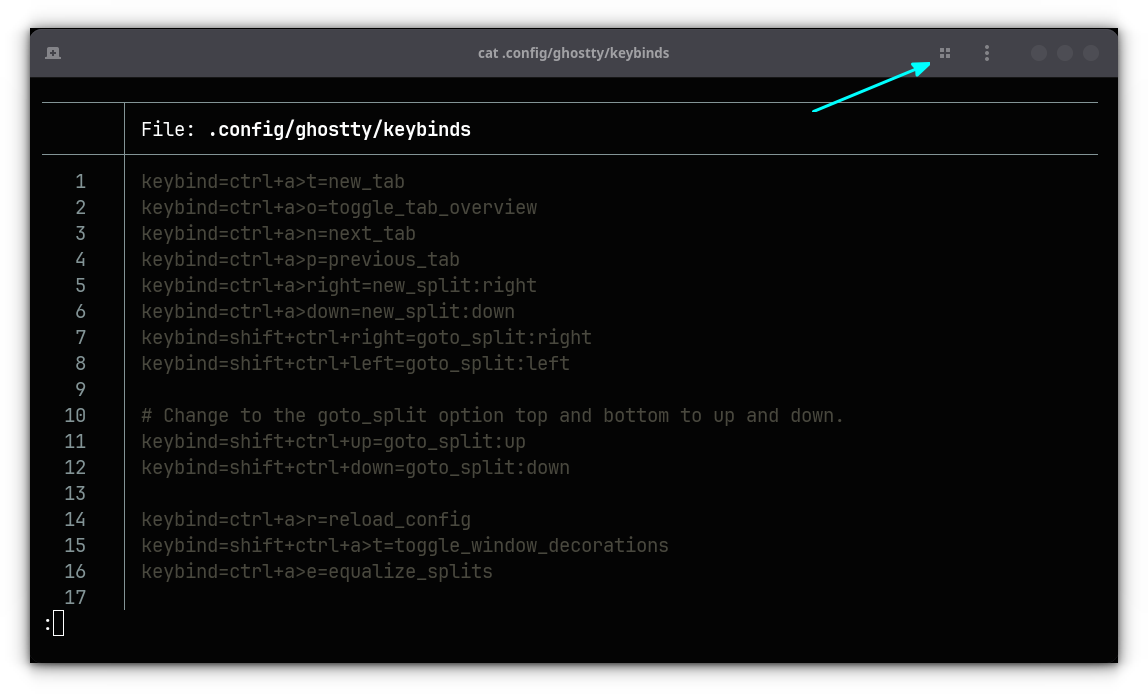
Task: Click the toggle_window_decorations keybind line
Action: [x=404, y=546]
